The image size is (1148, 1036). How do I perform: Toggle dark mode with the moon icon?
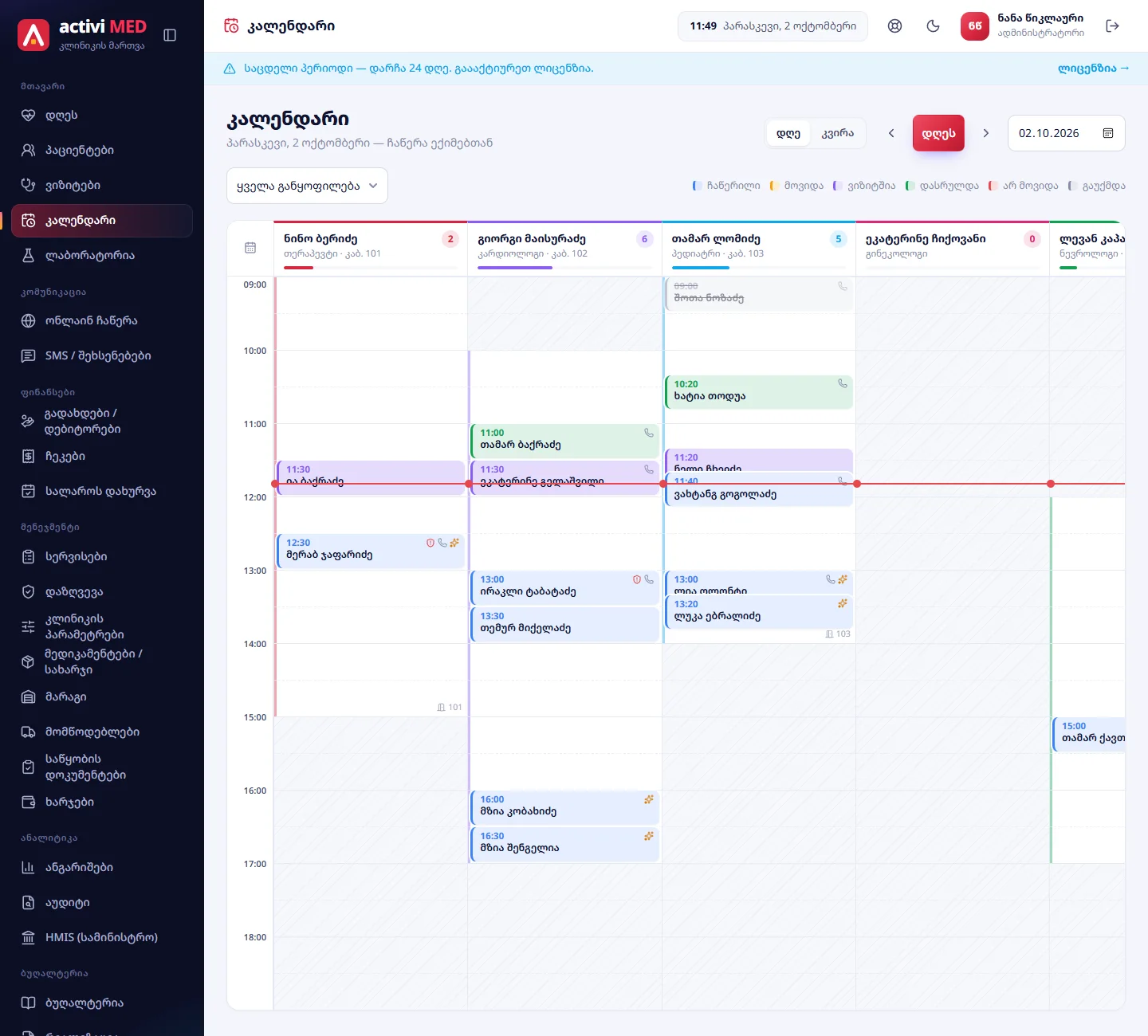click(x=933, y=26)
